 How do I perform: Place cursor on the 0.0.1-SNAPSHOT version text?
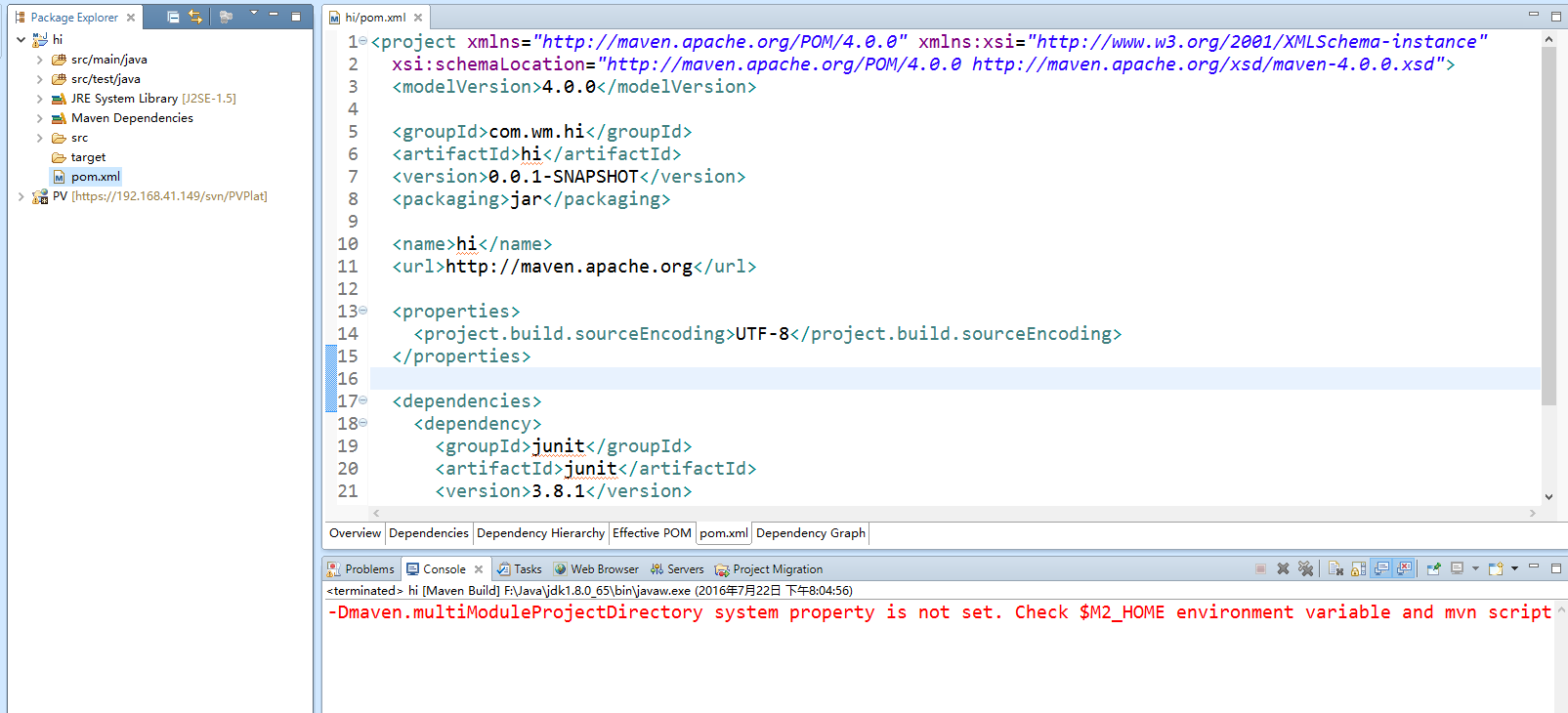(x=564, y=177)
